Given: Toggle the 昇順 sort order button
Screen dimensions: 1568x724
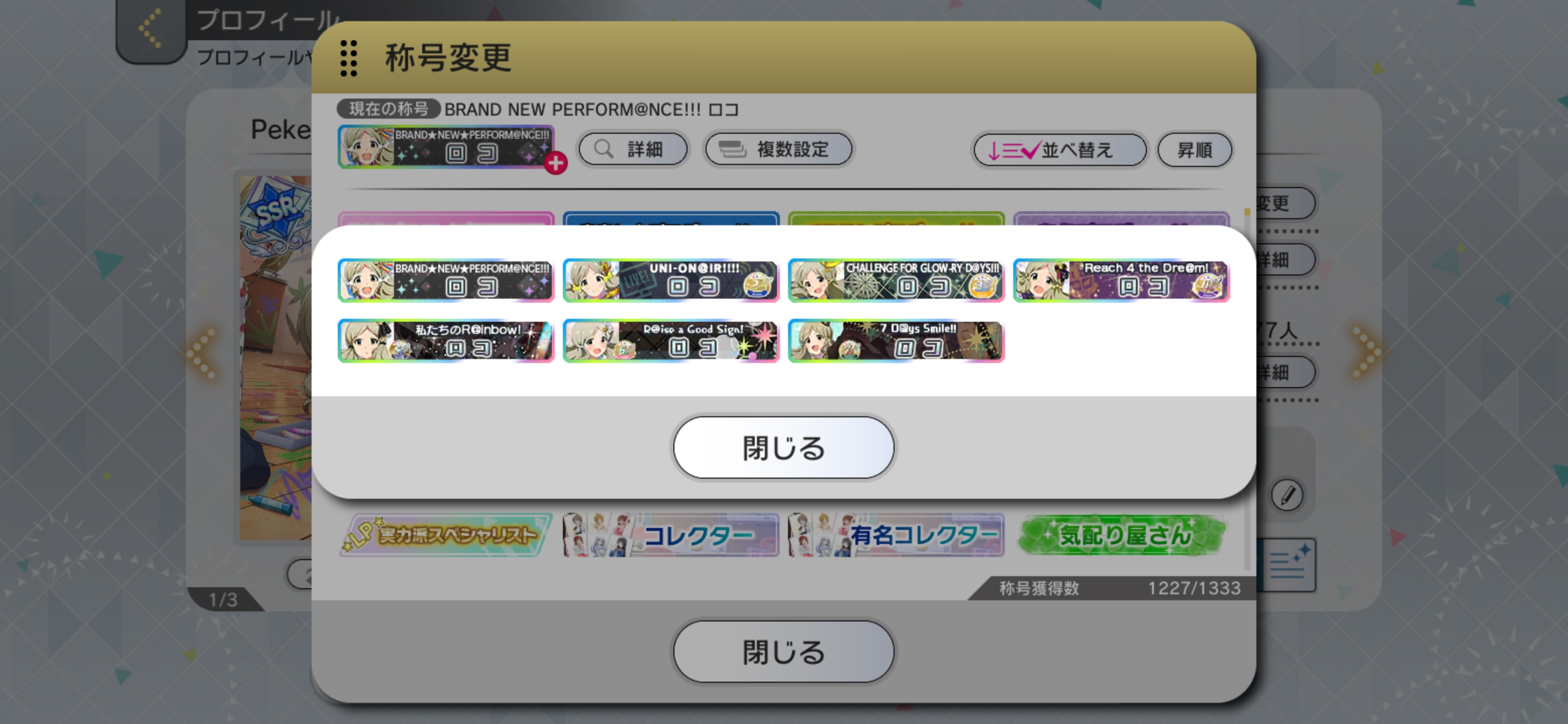Looking at the screenshot, I should 1194,150.
